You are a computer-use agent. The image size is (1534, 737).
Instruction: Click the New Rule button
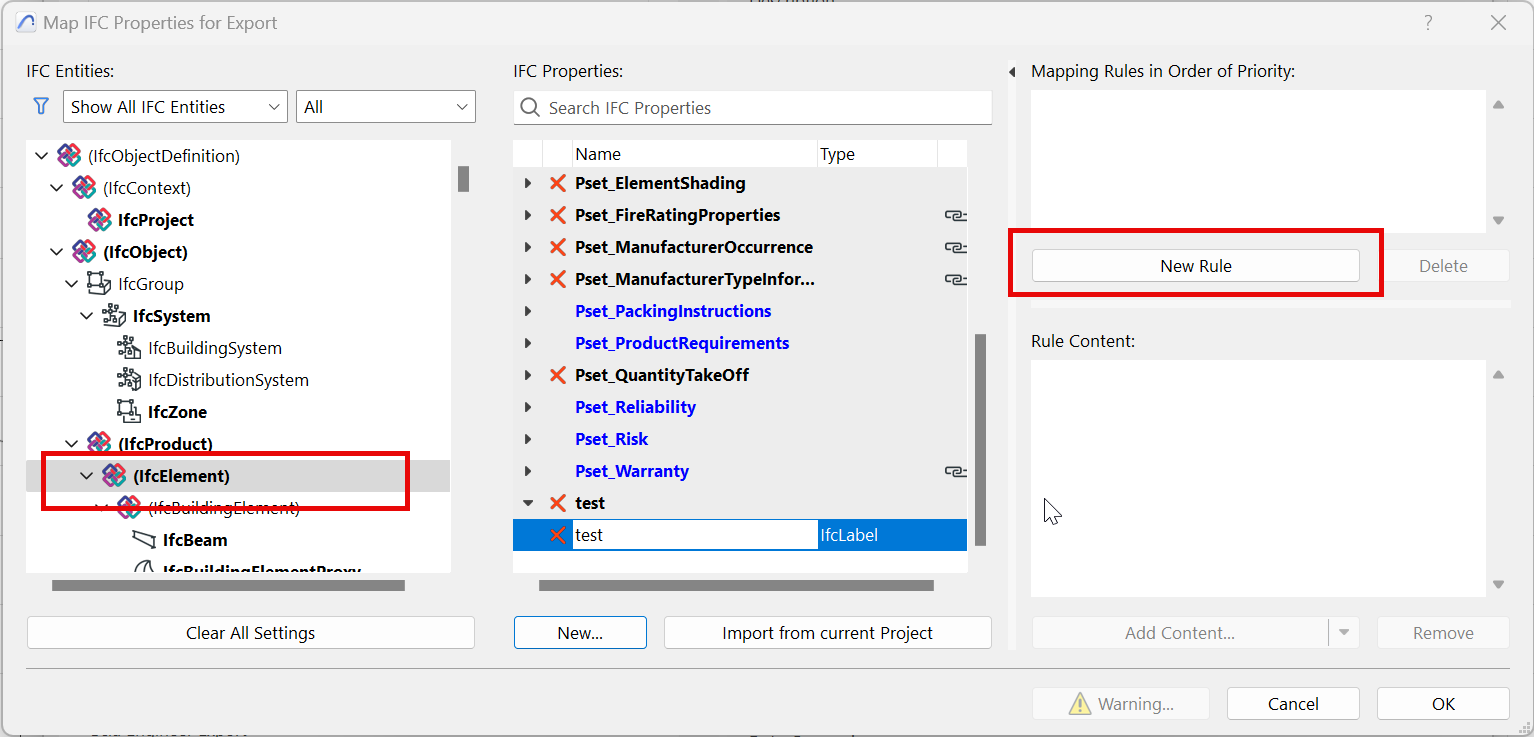(x=1195, y=266)
